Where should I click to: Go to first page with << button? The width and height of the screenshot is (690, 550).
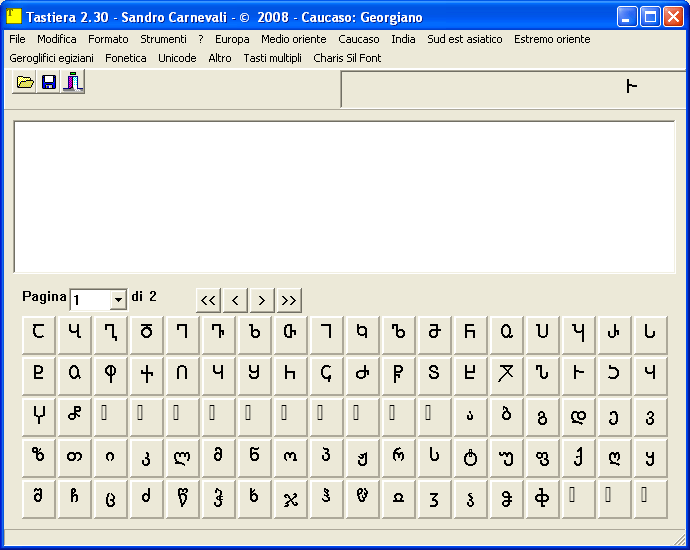pyautogui.click(x=208, y=301)
